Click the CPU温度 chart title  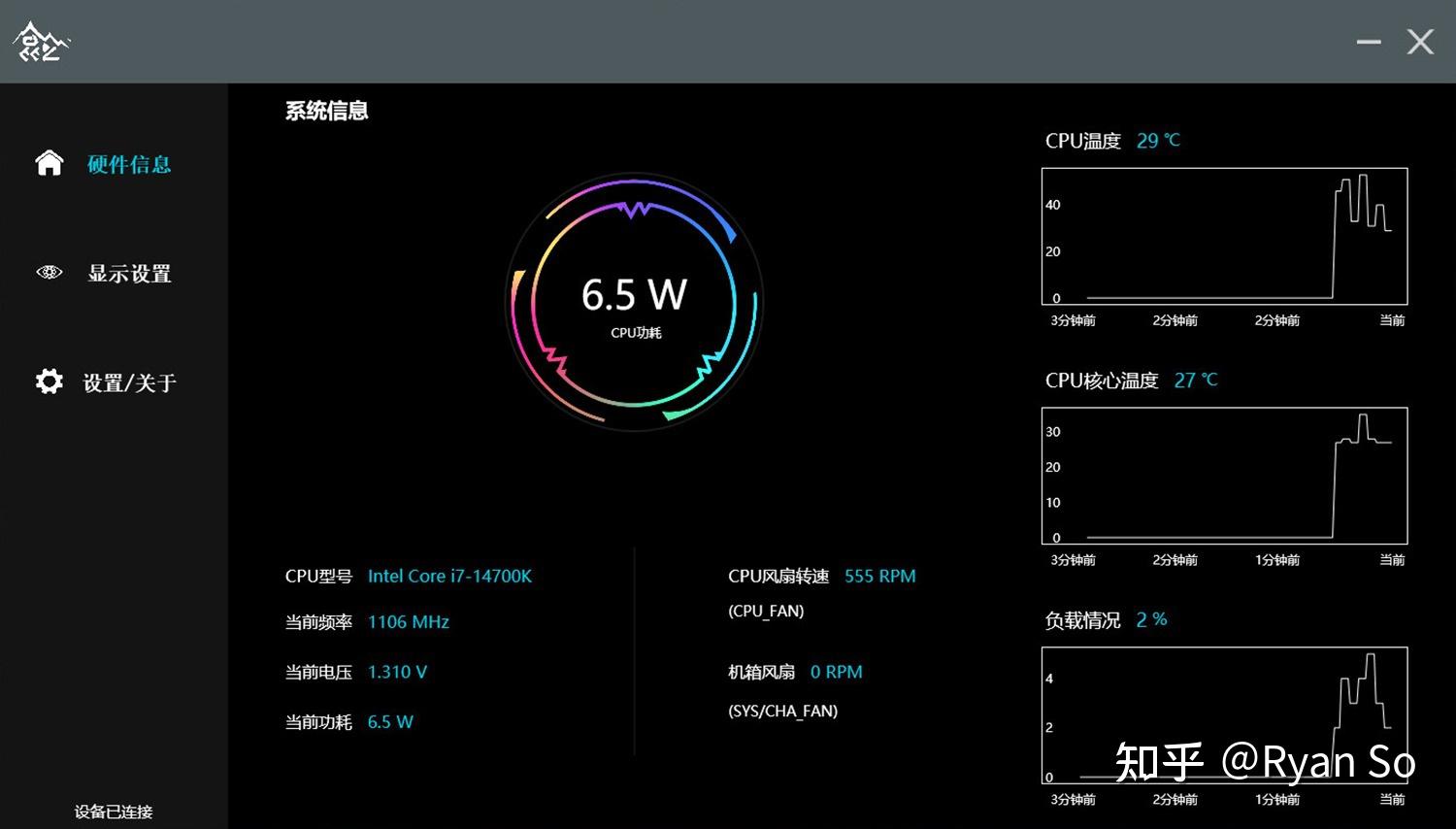pyautogui.click(x=1083, y=141)
